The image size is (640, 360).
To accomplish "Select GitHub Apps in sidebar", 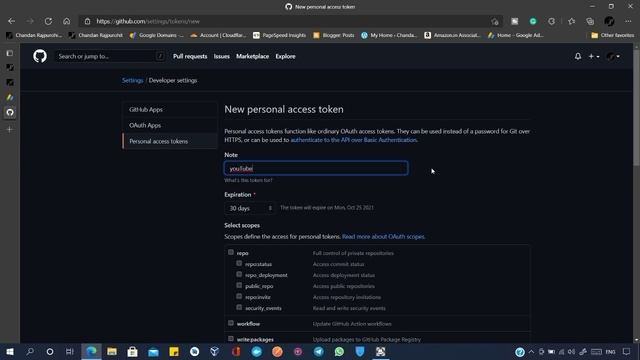I will [x=170, y=109].
